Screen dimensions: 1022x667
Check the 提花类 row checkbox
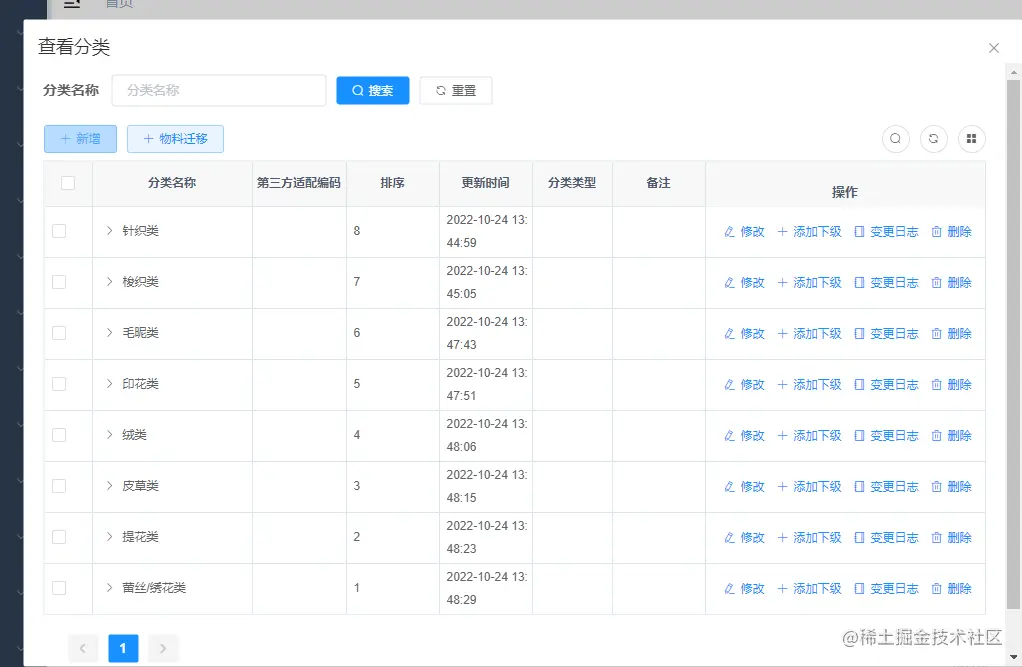point(59,537)
